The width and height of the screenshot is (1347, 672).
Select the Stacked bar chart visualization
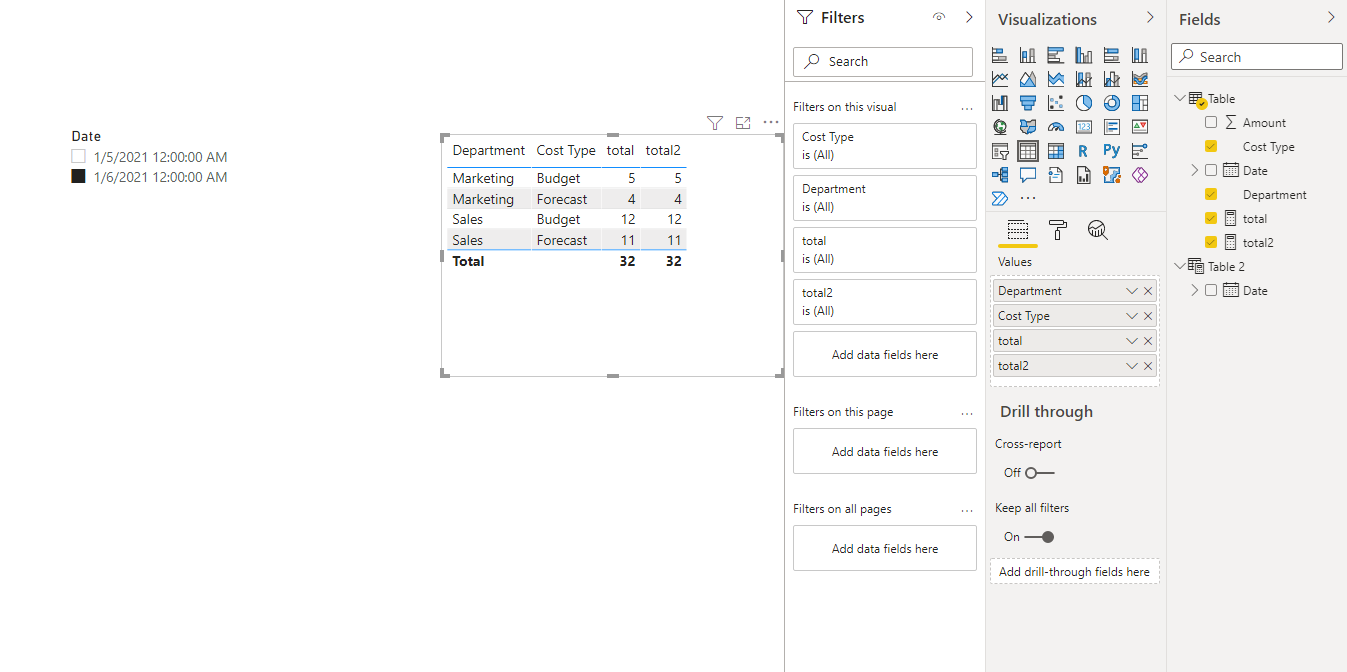[x=1000, y=55]
